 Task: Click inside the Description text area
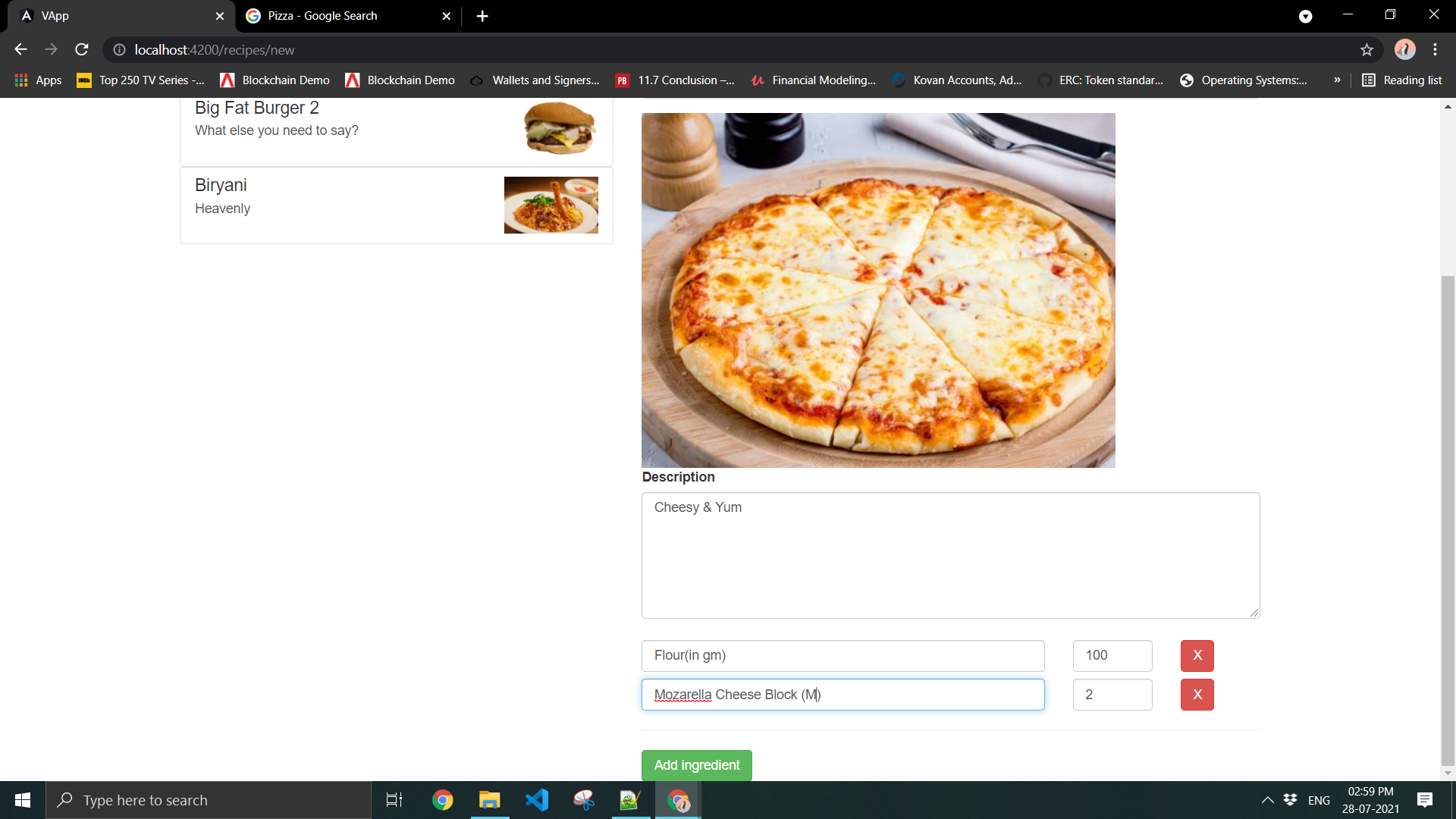click(949, 555)
